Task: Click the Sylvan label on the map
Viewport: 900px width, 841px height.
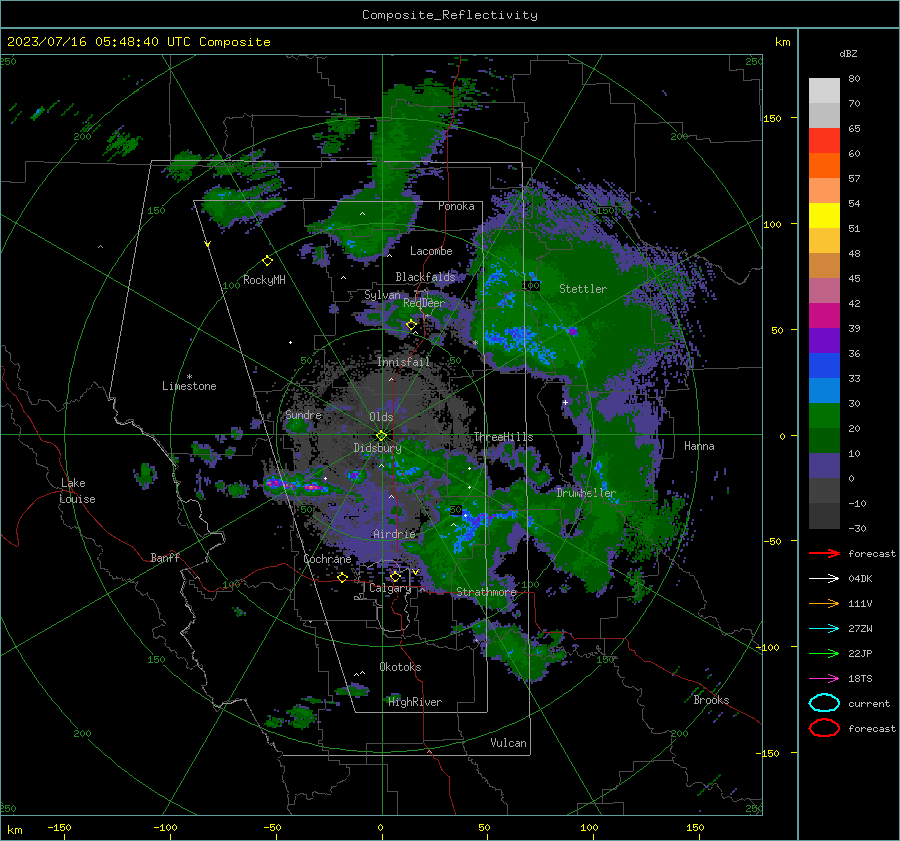Action: point(382,295)
